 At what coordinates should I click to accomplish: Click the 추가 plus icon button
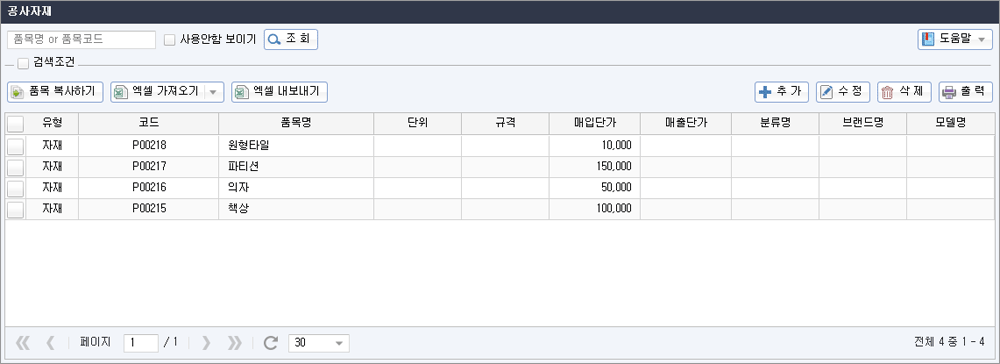point(781,92)
